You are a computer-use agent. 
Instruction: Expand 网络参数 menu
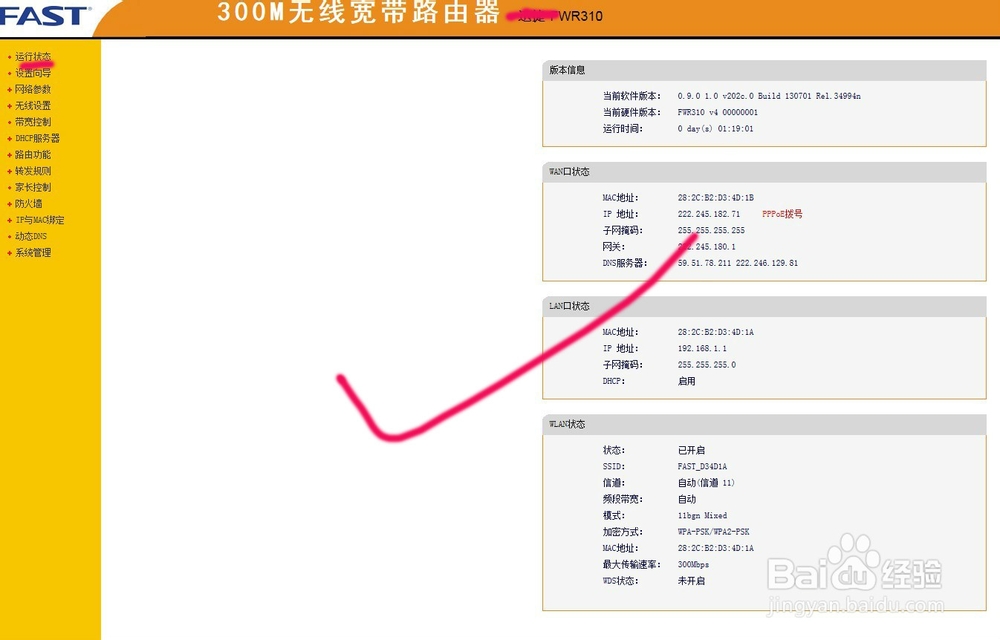coord(33,89)
